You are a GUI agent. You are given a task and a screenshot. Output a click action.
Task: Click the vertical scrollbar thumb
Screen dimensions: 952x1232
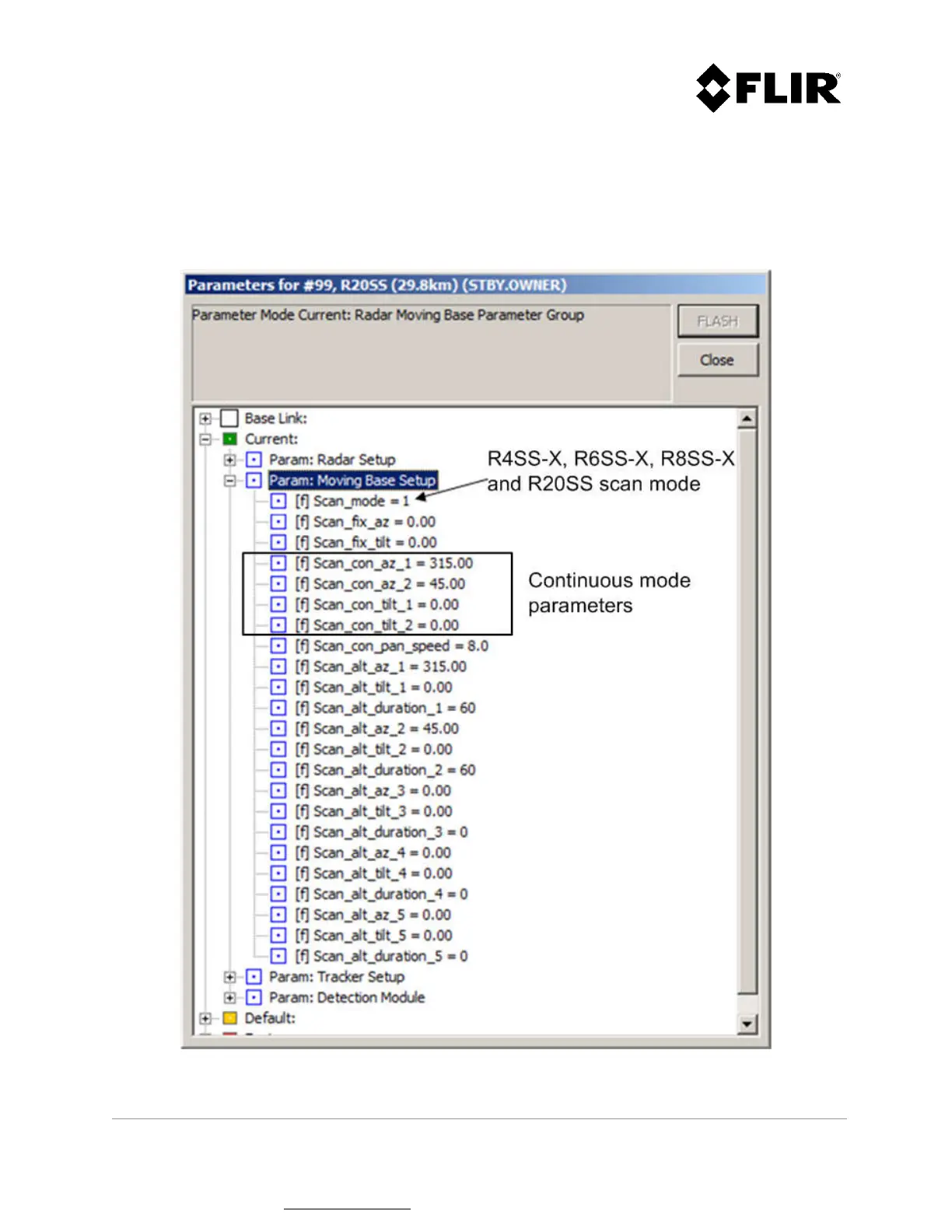point(747,712)
